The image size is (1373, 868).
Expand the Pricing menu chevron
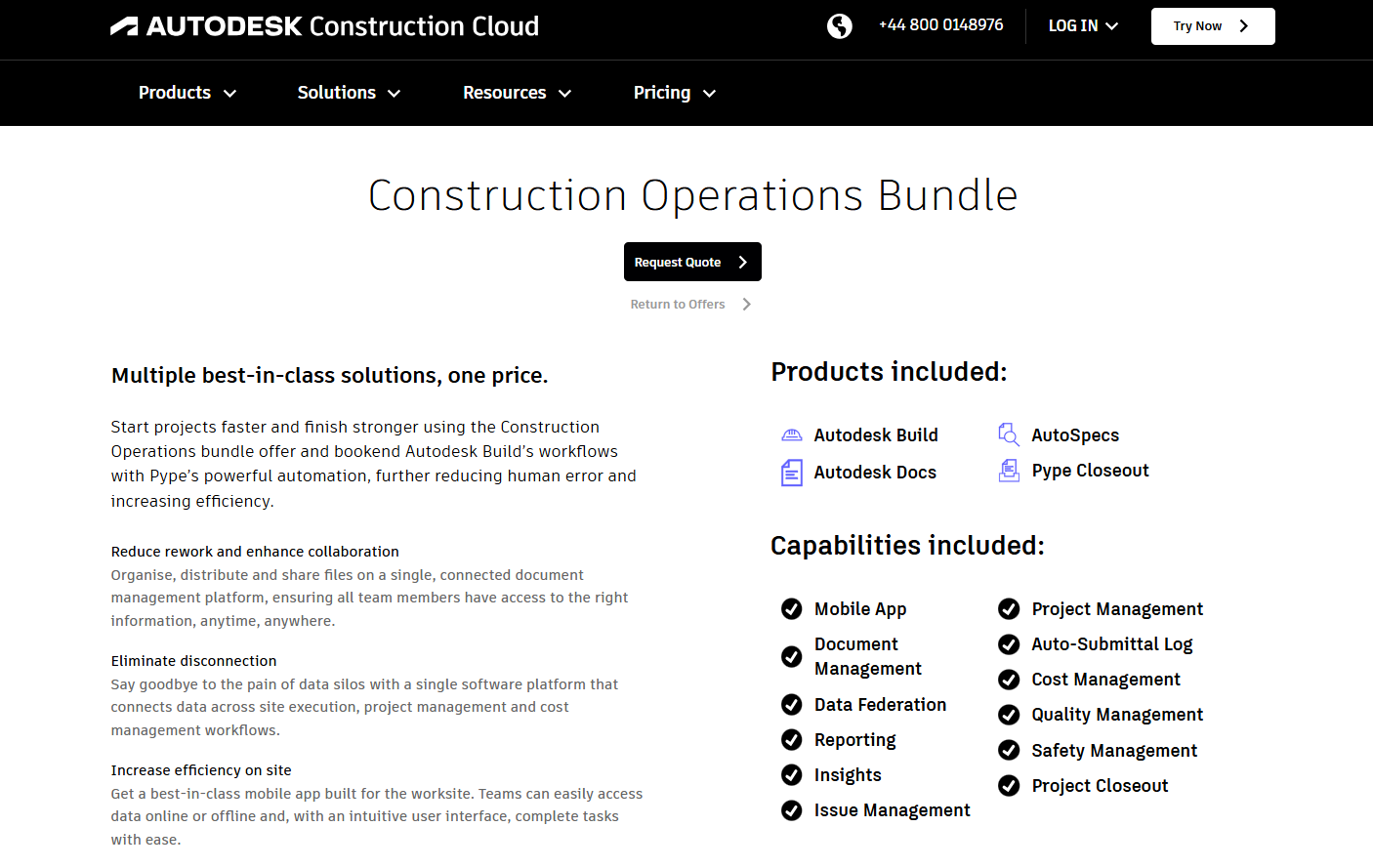pyautogui.click(x=710, y=94)
